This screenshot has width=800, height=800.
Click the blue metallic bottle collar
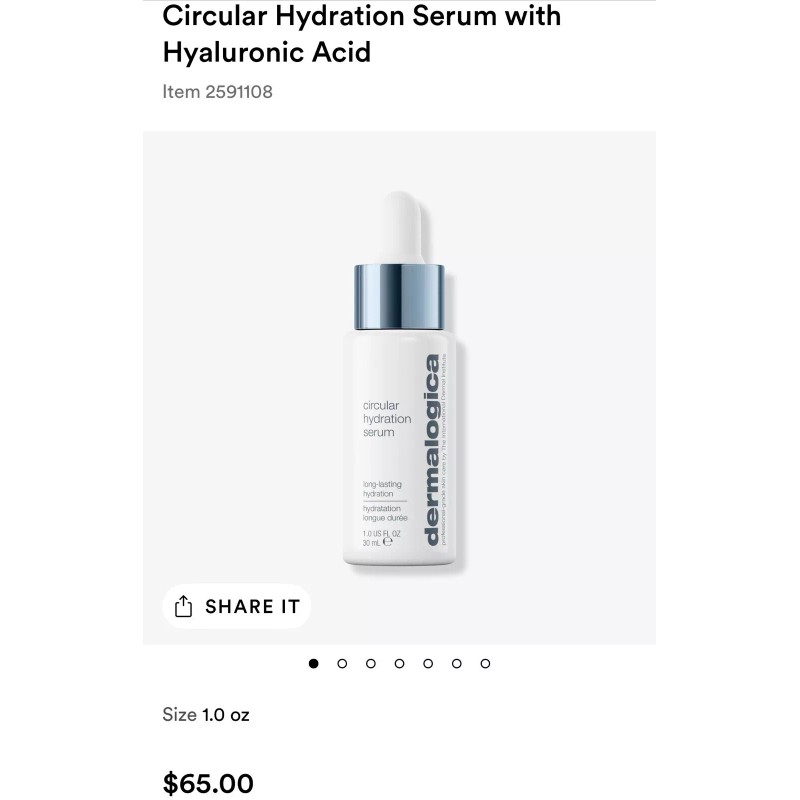point(399,297)
